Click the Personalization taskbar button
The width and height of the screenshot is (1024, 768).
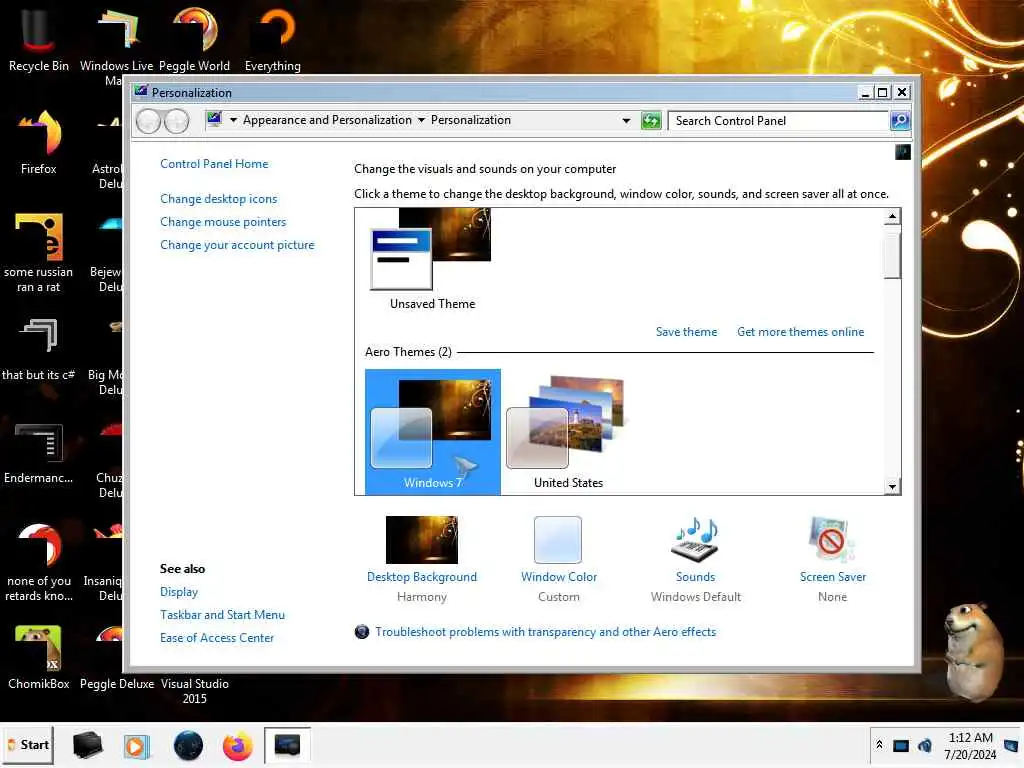[x=287, y=745]
